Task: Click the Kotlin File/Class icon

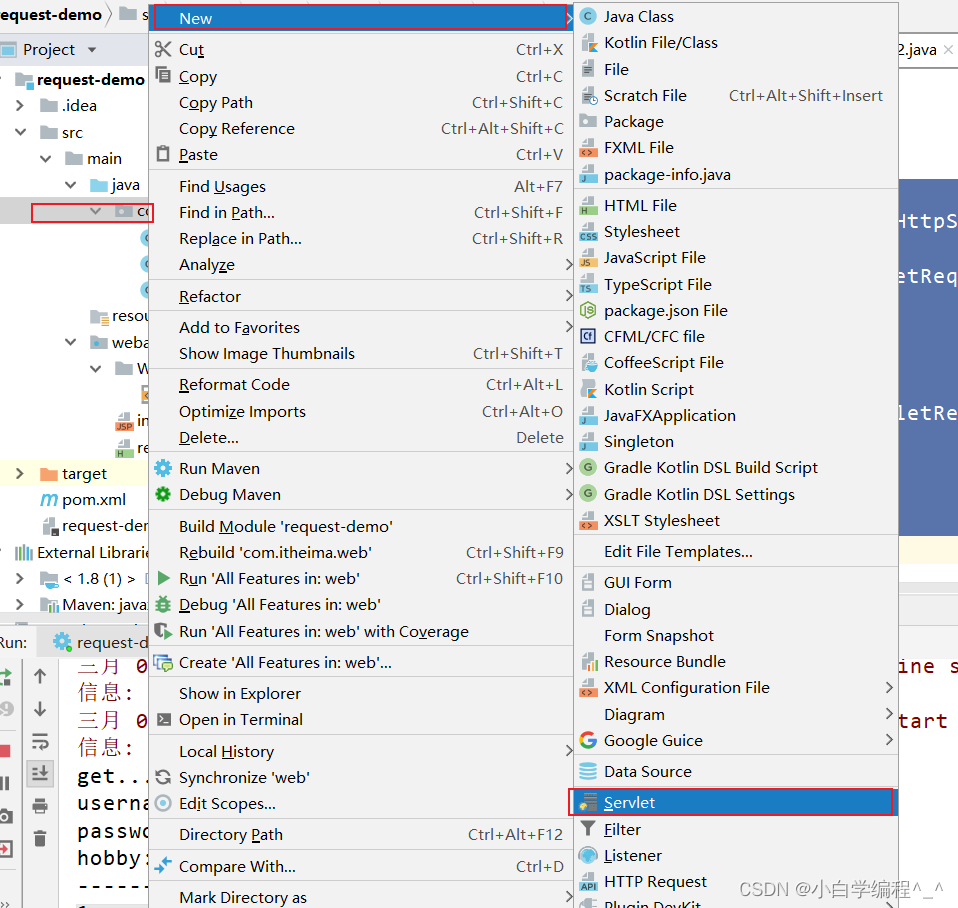Action: (589, 42)
